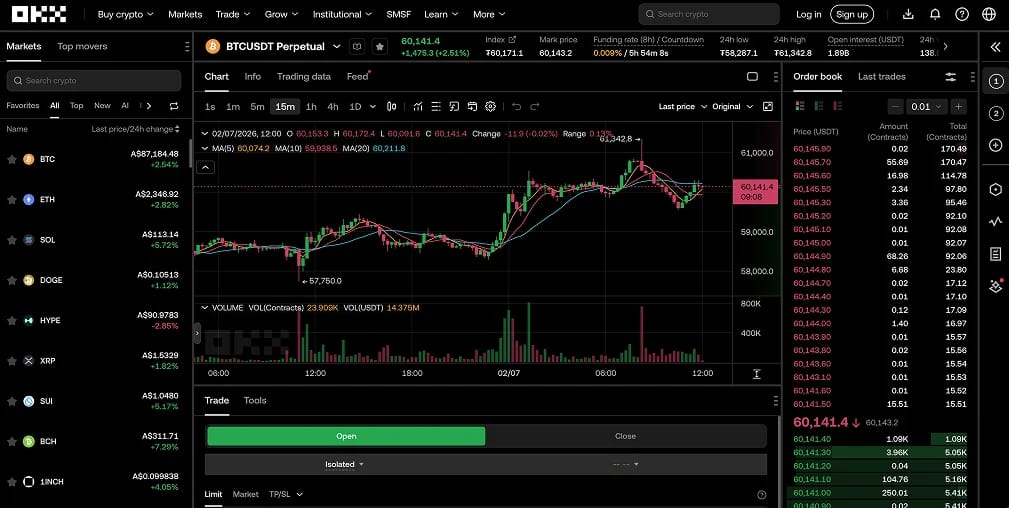Open the help question mark icon
1009x508 pixels.
click(x=962, y=14)
